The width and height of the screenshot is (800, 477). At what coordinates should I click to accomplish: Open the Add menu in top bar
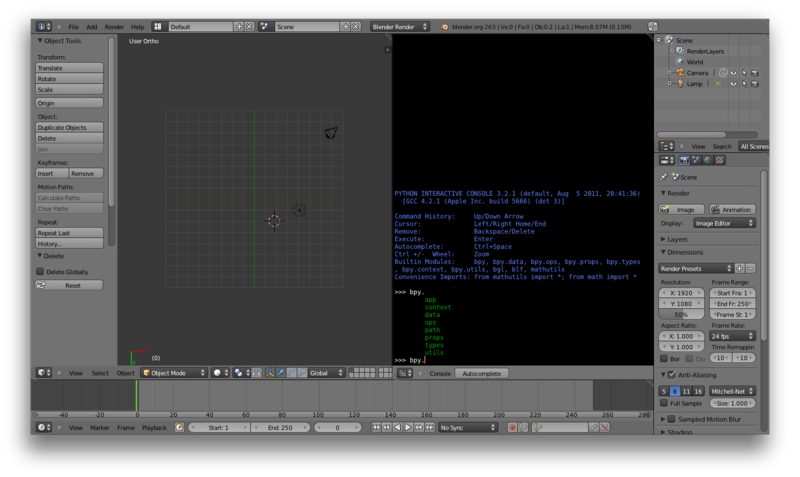tap(92, 27)
